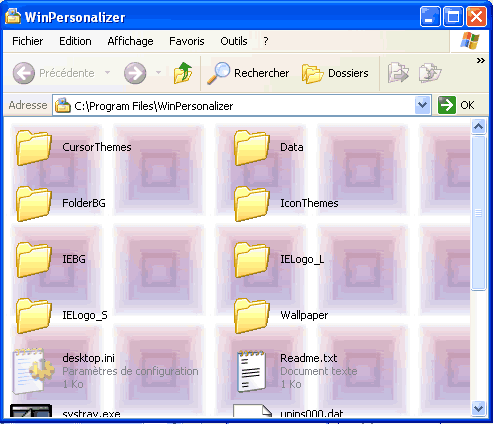Image resolution: width=493 pixels, height=424 pixels.
Task: Click the Up one level folder icon
Action: [183, 73]
